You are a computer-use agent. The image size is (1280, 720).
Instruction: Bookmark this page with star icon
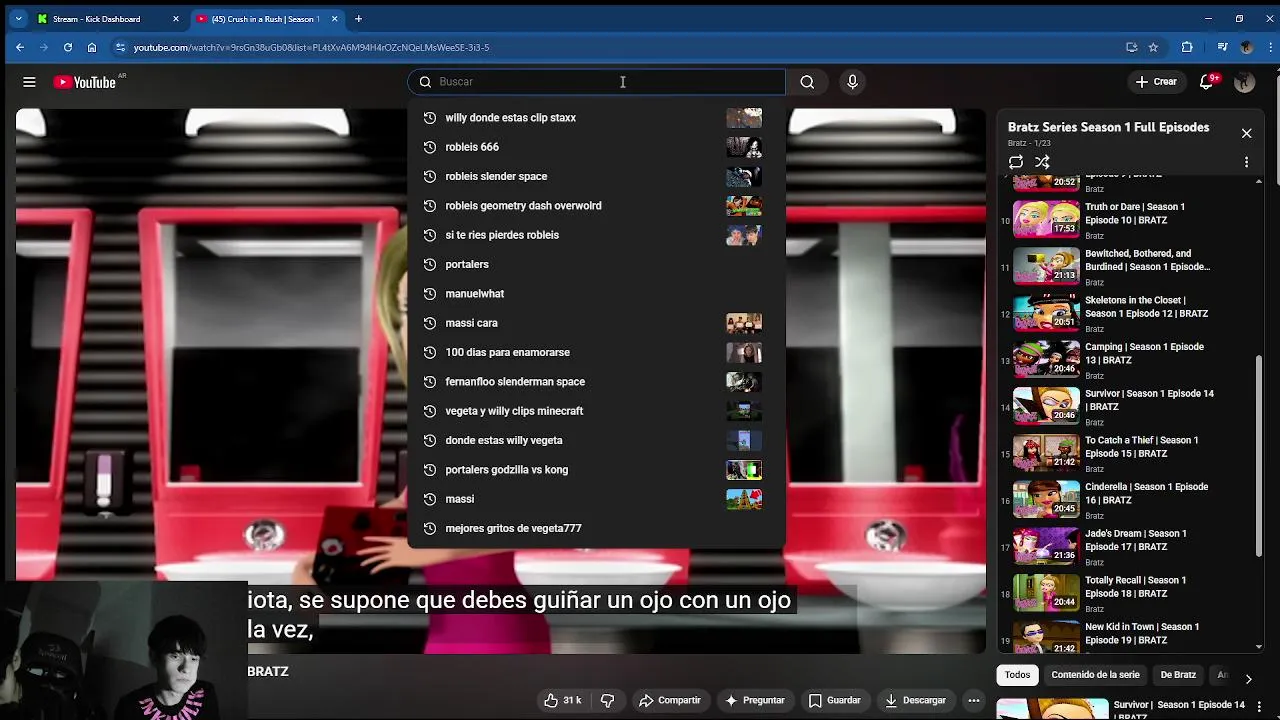coord(1153,47)
